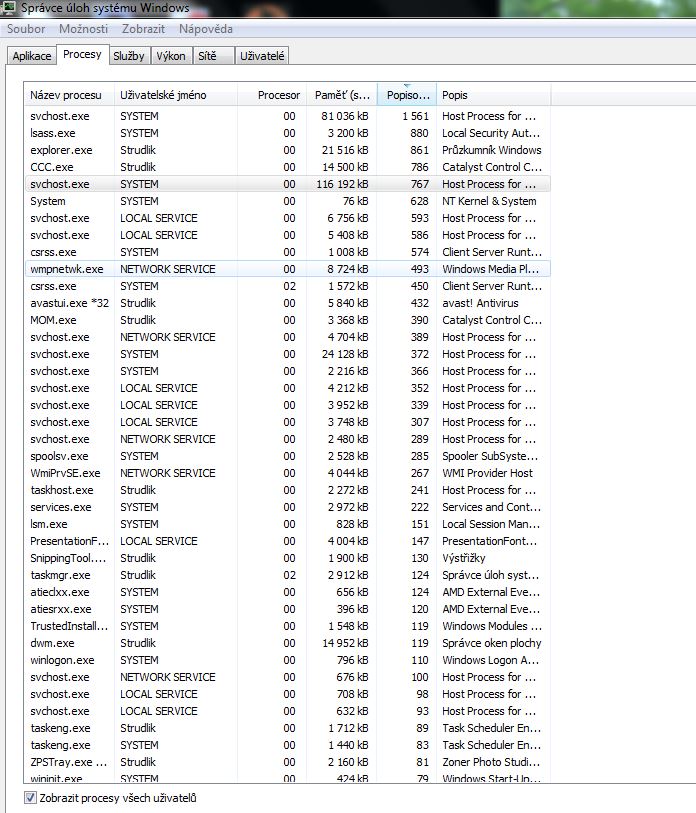Open the Nápověda menu
The image size is (696, 813).
(x=206, y=29)
